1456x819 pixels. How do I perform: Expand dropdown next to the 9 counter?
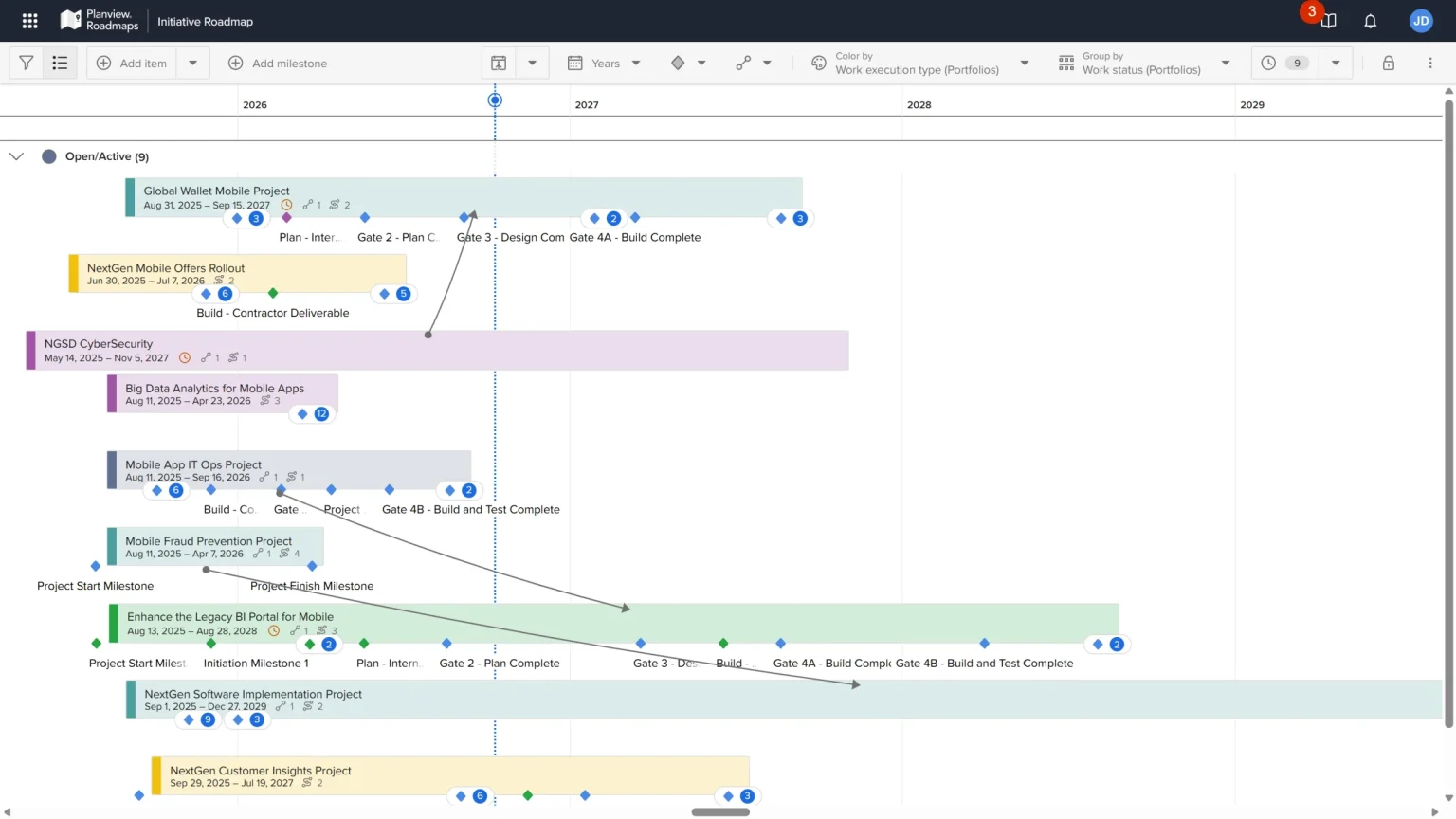click(x=1336, y=63)
